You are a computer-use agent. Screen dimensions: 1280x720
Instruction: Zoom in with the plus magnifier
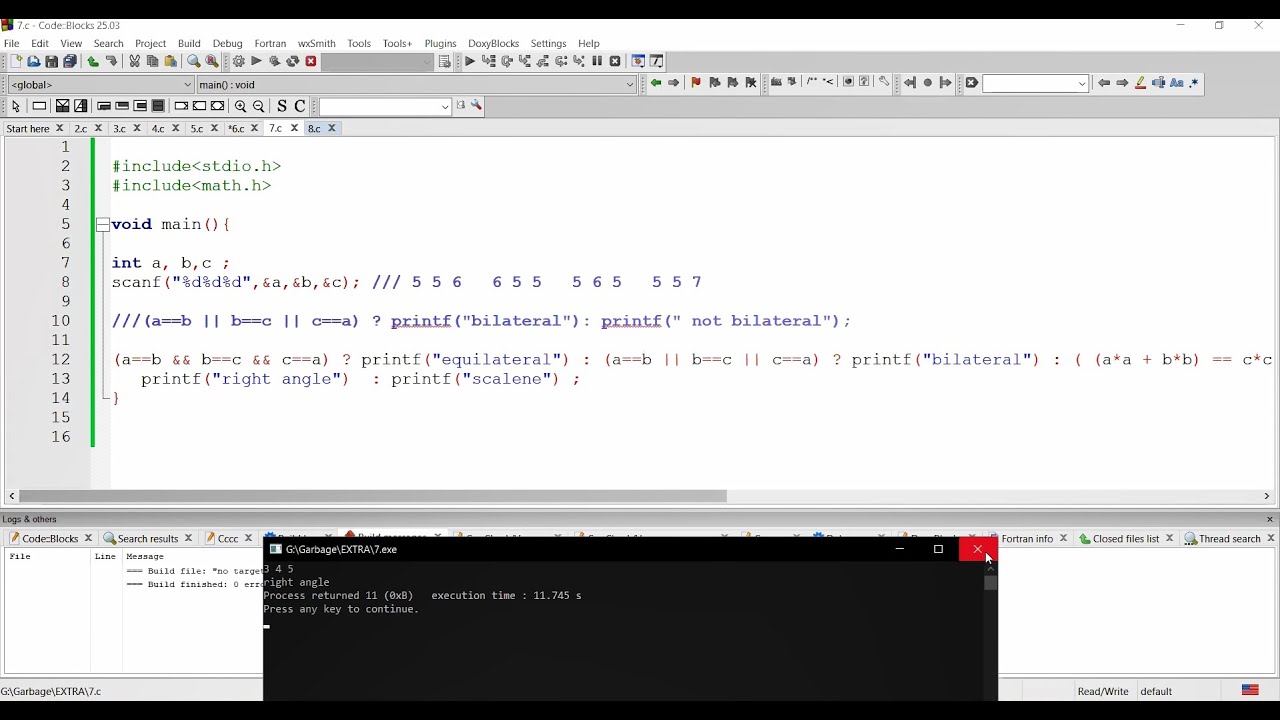[240, 106]
